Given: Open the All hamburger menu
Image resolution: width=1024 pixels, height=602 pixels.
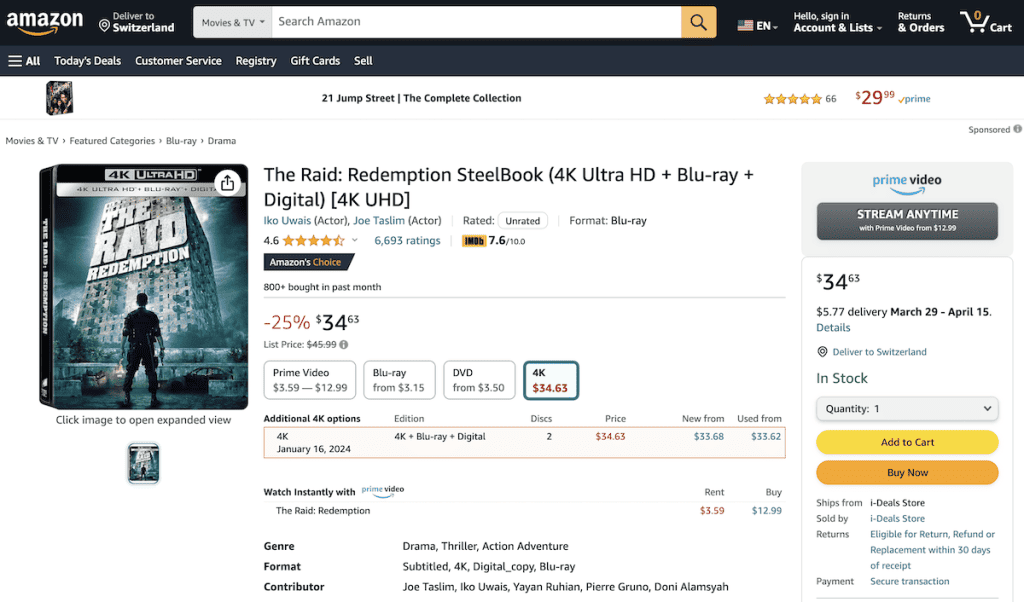Looking at the screenshot, I should (22, 60).
